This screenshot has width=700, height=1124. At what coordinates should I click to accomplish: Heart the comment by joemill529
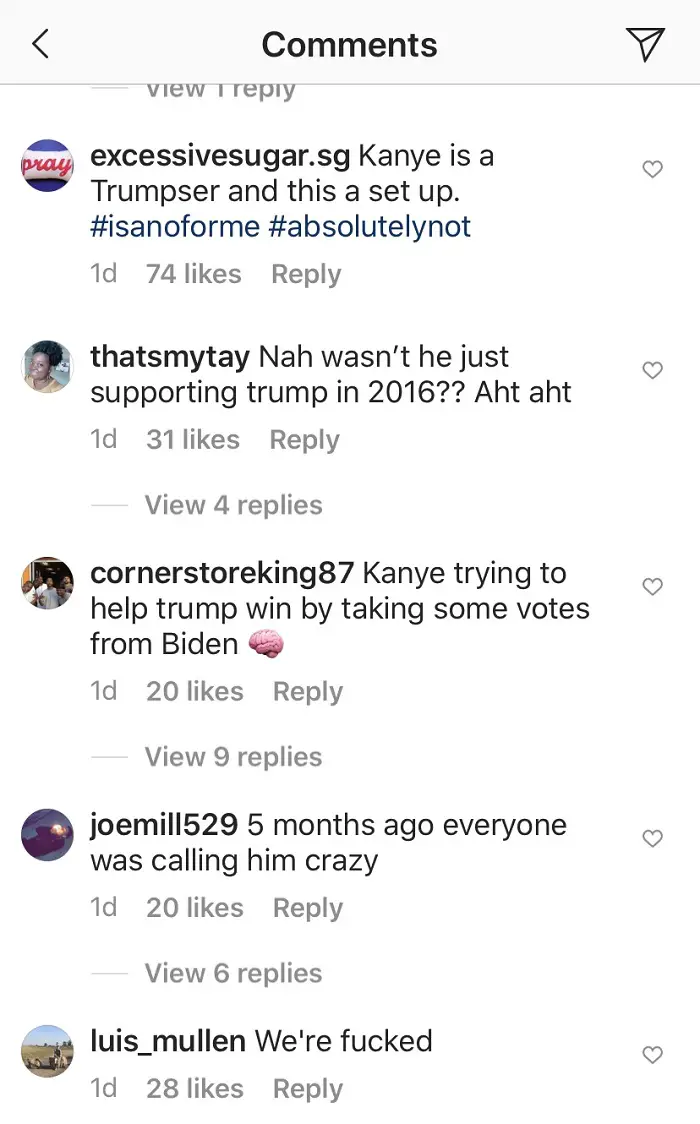coord(652,839)
